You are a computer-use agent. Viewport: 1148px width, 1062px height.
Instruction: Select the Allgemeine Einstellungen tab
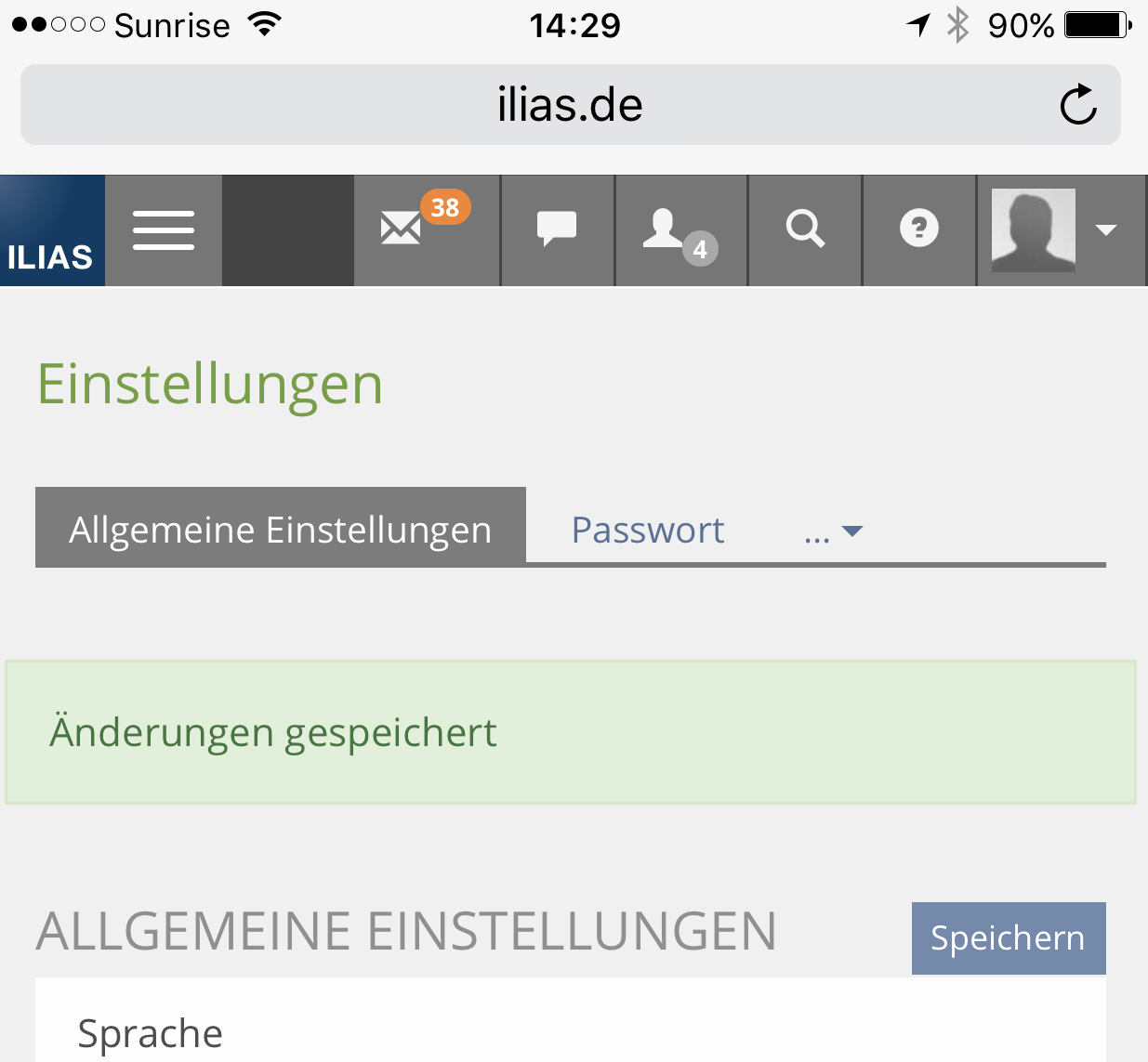pyautogui.click(x=281, y=528)
